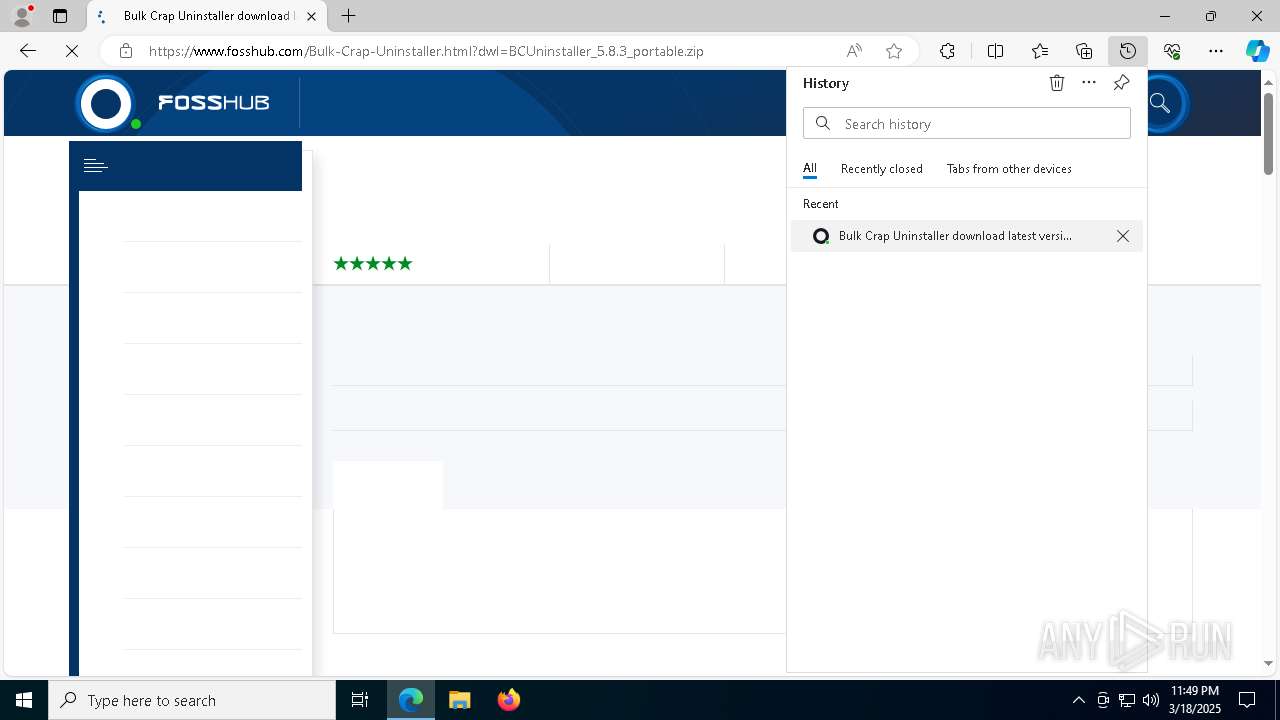Launch Firefox from taskbar
The image size is (1280, 720).
509,700
